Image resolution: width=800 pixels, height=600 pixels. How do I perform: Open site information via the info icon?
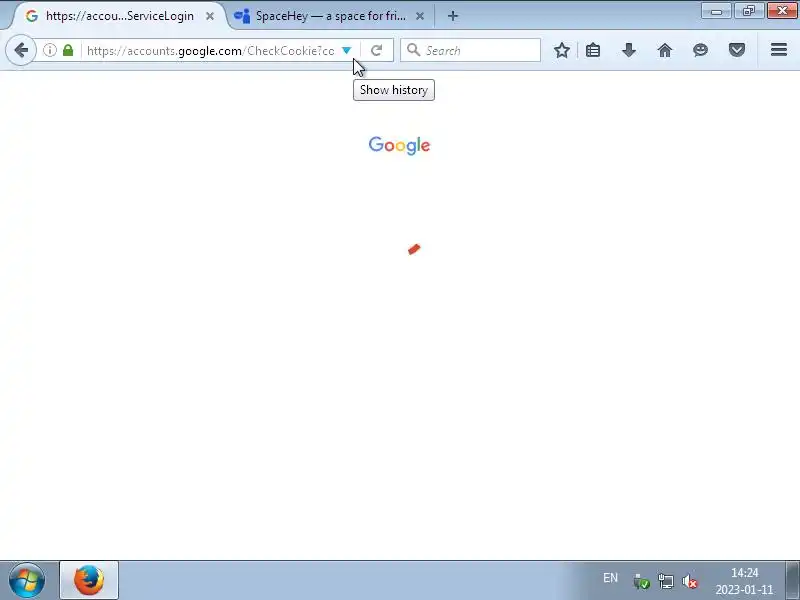49,50
